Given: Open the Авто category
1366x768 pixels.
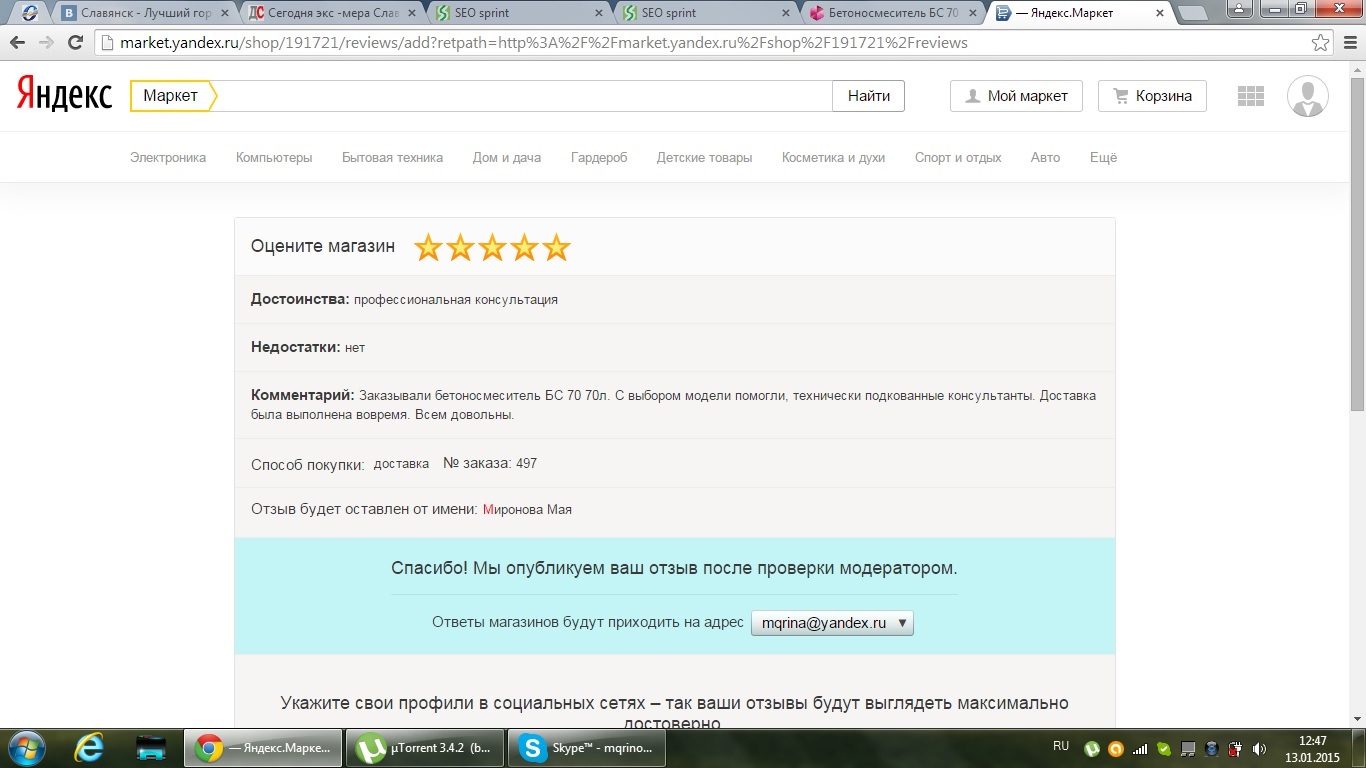Looking at the screenshot, I should [1045, 157].
